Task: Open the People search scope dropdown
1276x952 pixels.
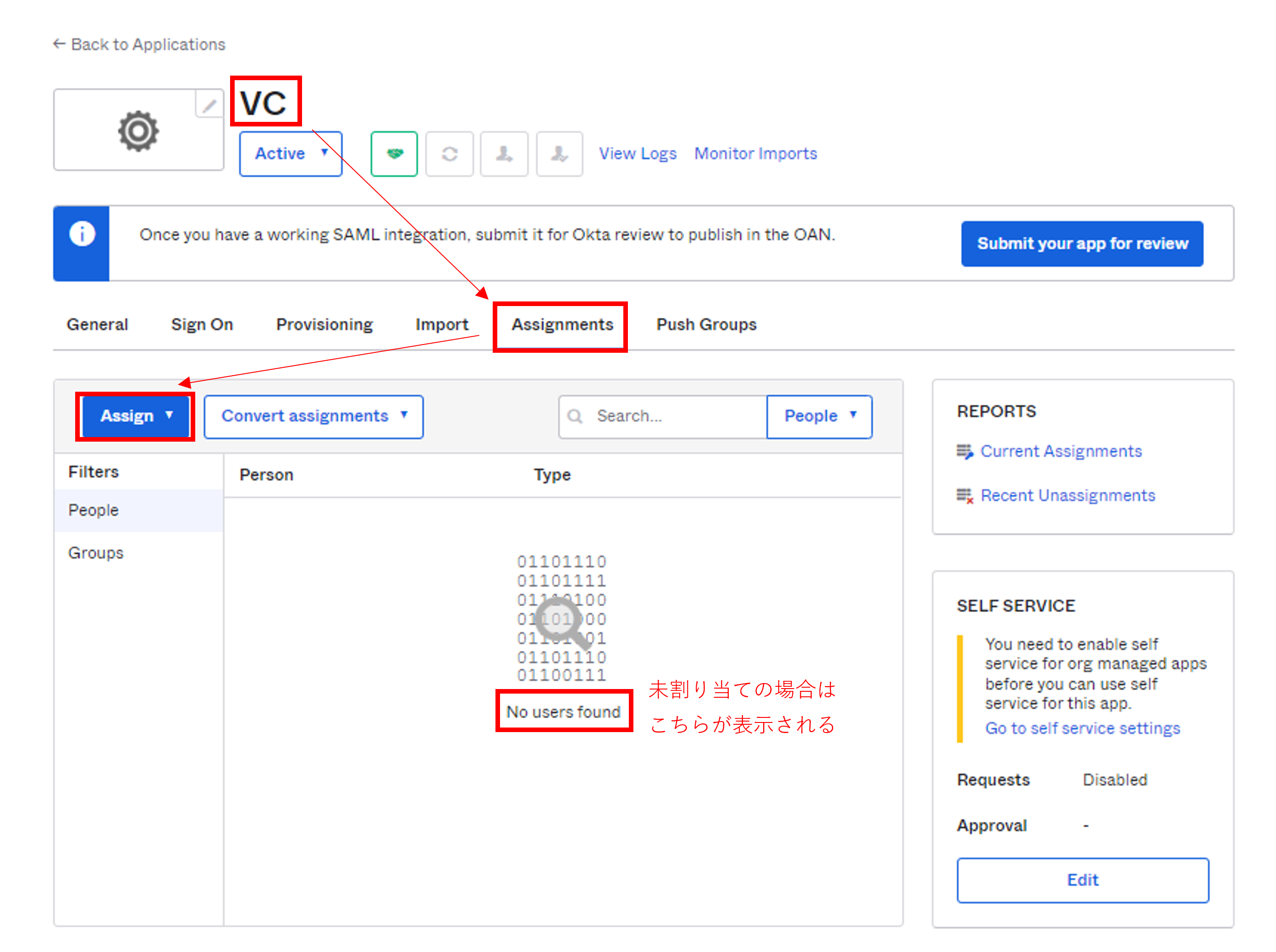Action: 819,416
